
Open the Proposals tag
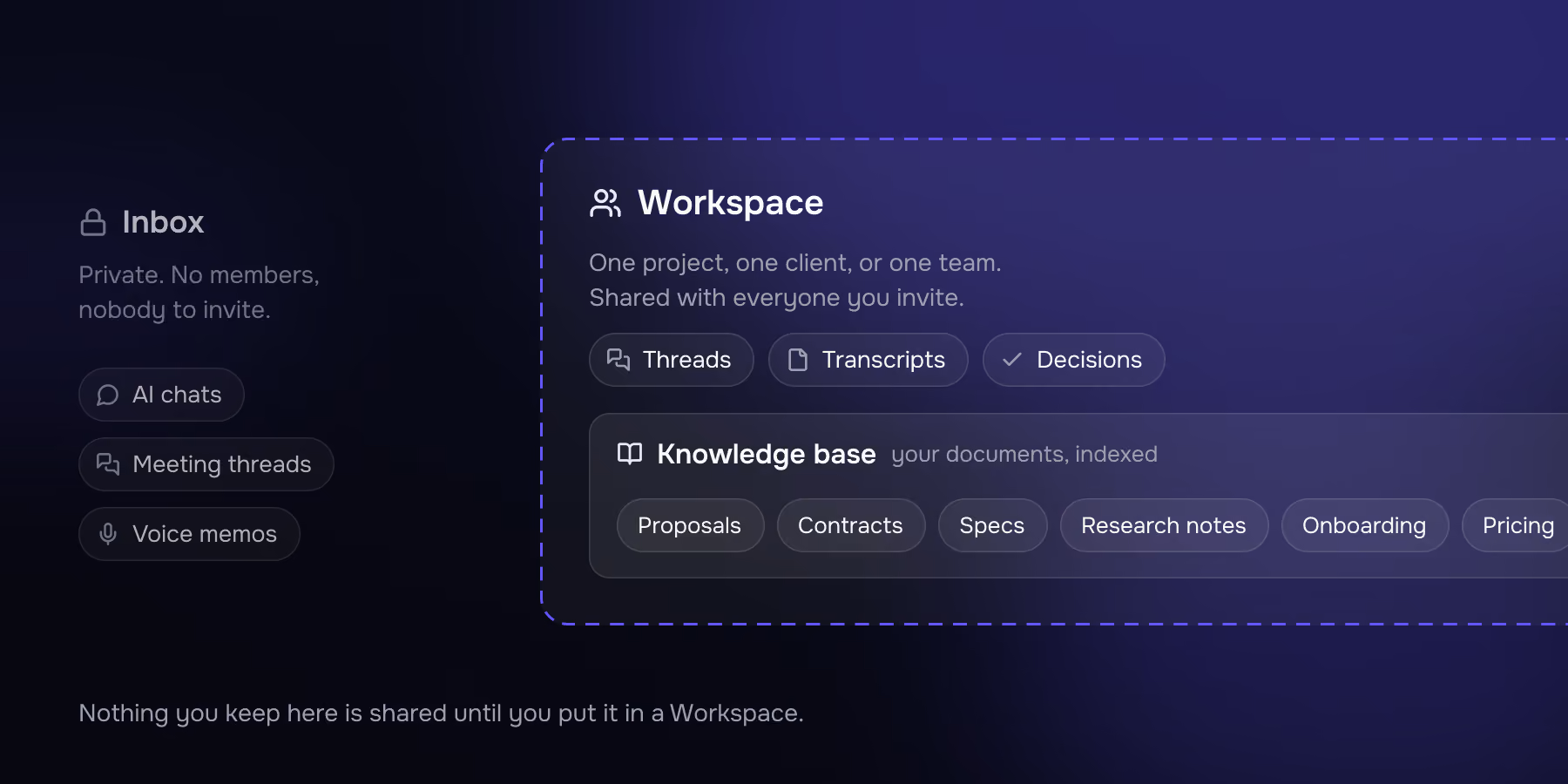[690, 525]
